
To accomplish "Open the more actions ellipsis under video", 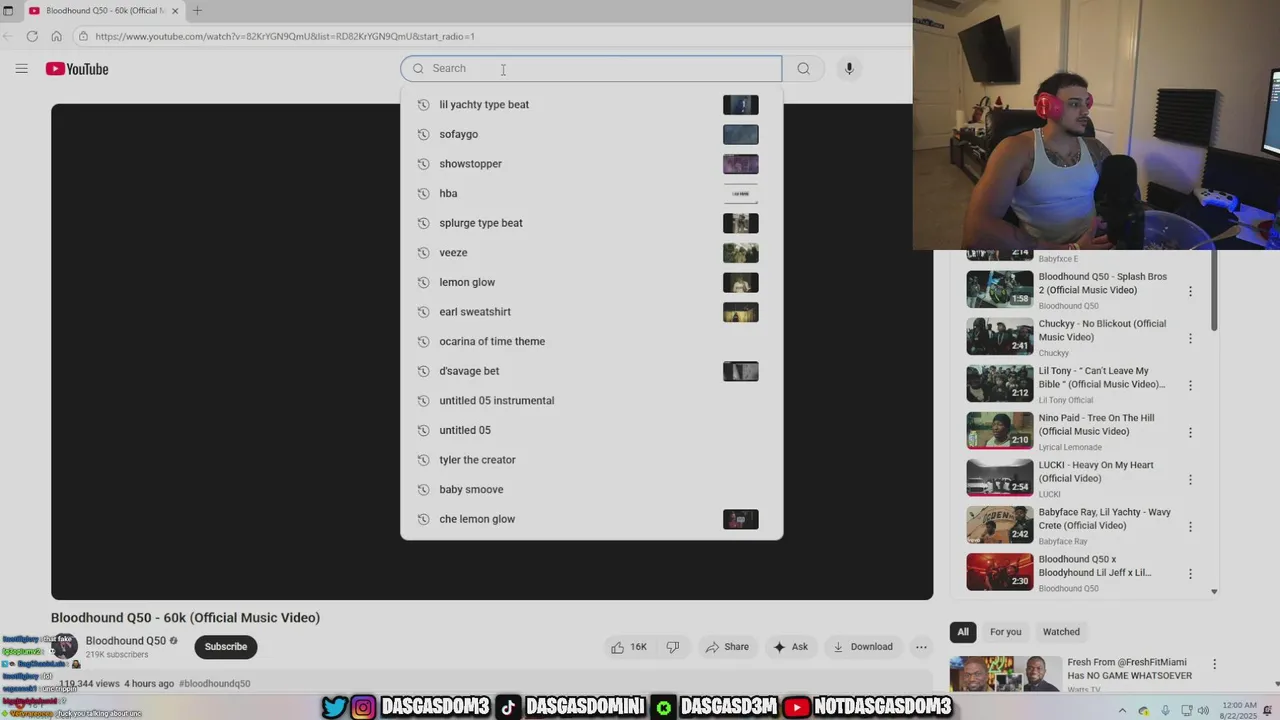I will click(921, 647).
